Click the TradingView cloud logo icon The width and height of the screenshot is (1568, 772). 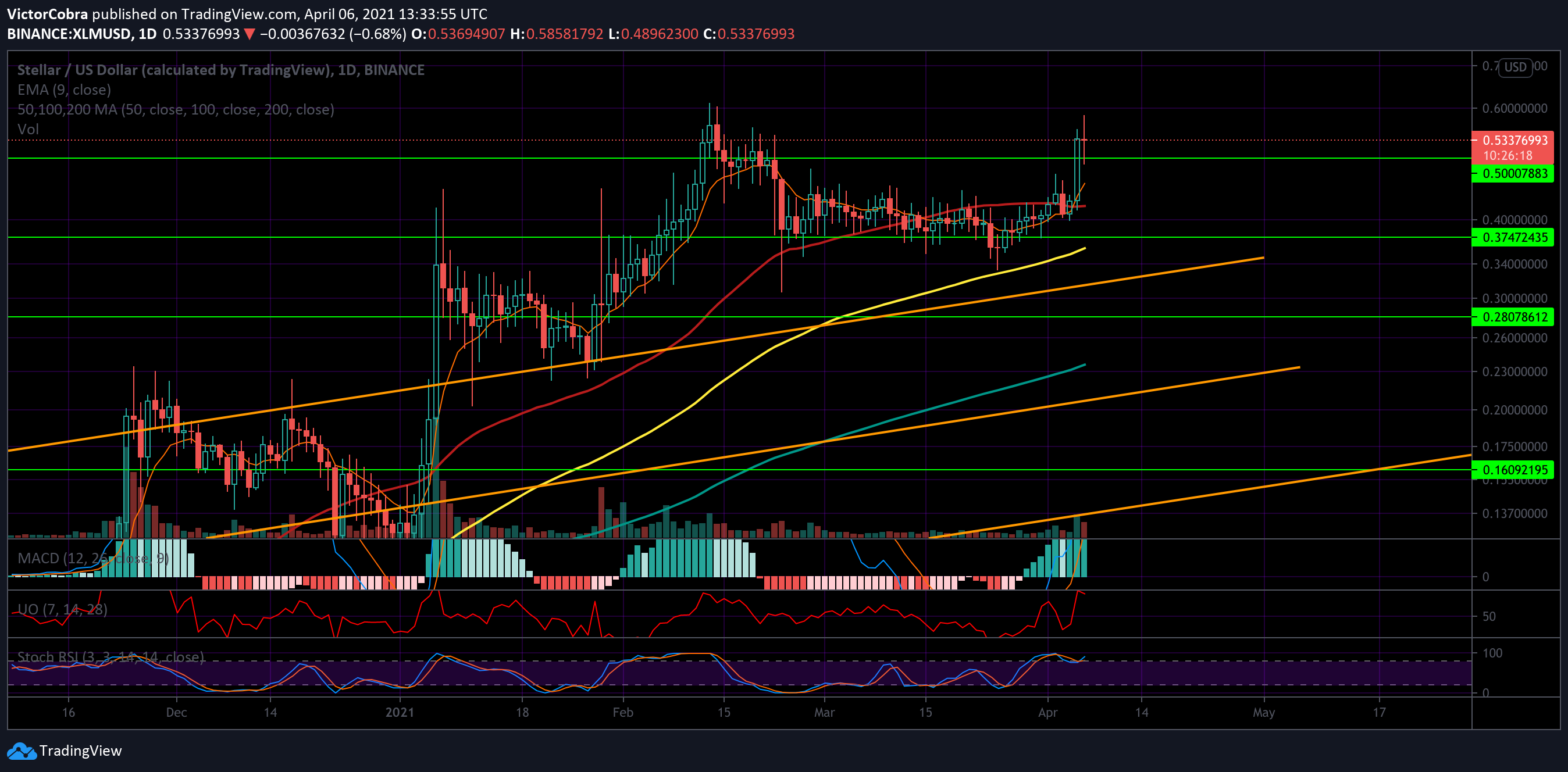point(22,751)
